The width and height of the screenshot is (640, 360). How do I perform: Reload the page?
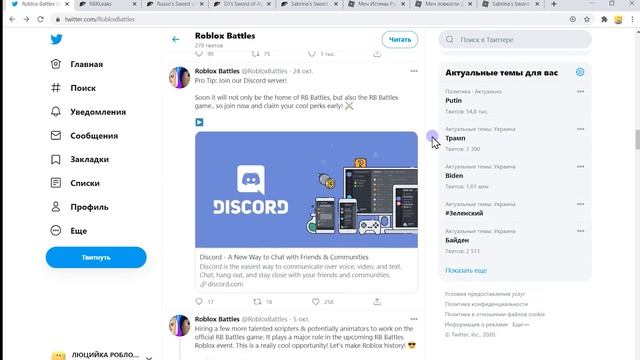coord(40,19)
